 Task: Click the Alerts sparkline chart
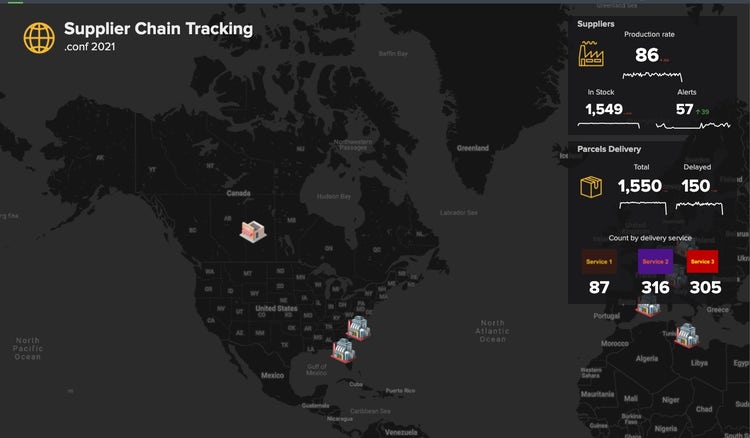(x=692, y=126)
